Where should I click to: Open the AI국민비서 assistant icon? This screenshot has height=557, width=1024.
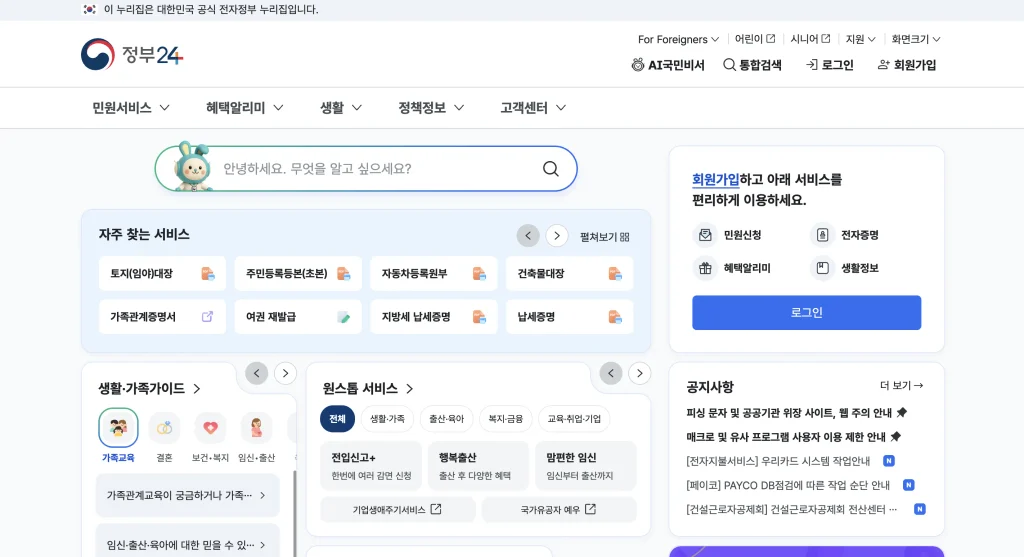[x=637, y=65]
